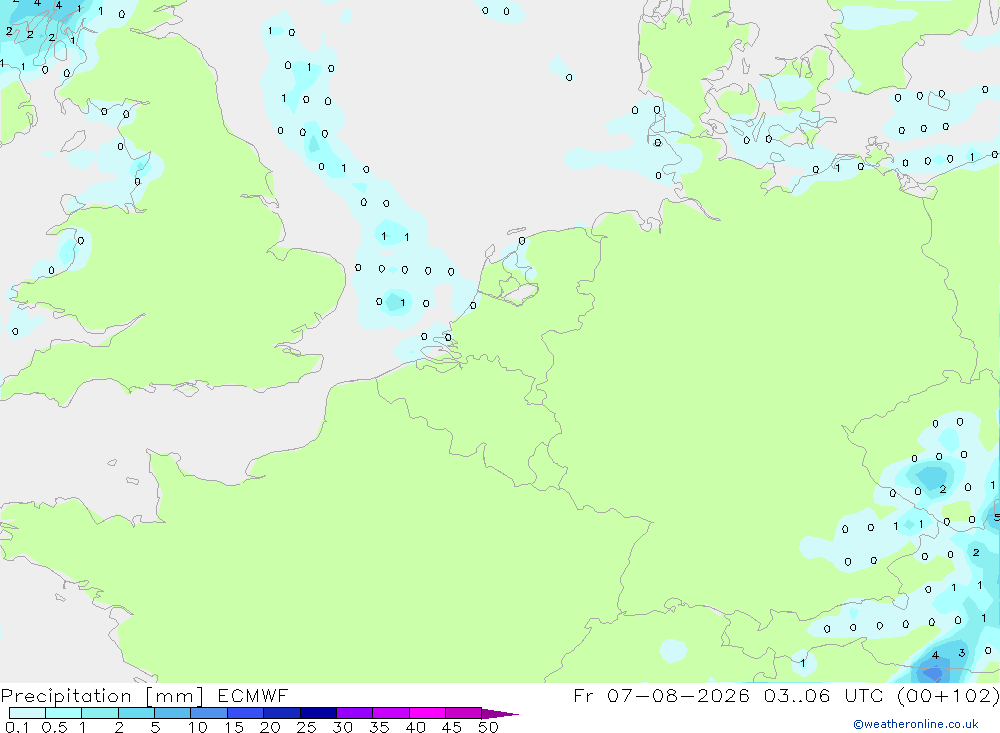Click the '30' legend scale label
This screenshot has width=1000, height=733.
click(342, 727)
